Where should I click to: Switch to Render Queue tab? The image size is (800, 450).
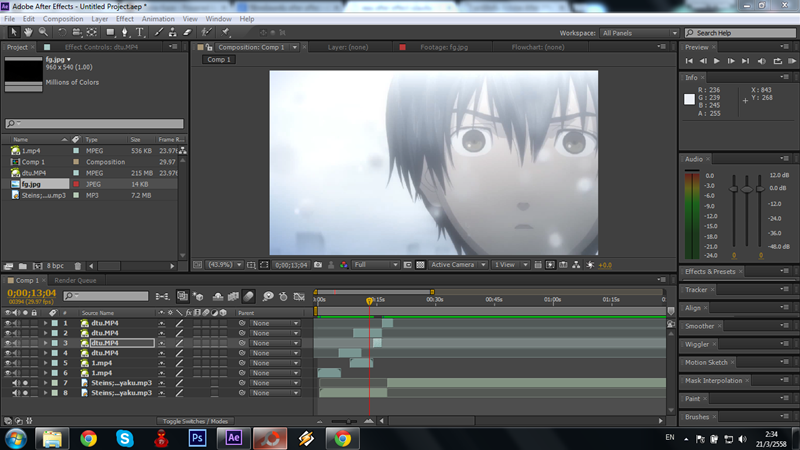coord(75,280)
